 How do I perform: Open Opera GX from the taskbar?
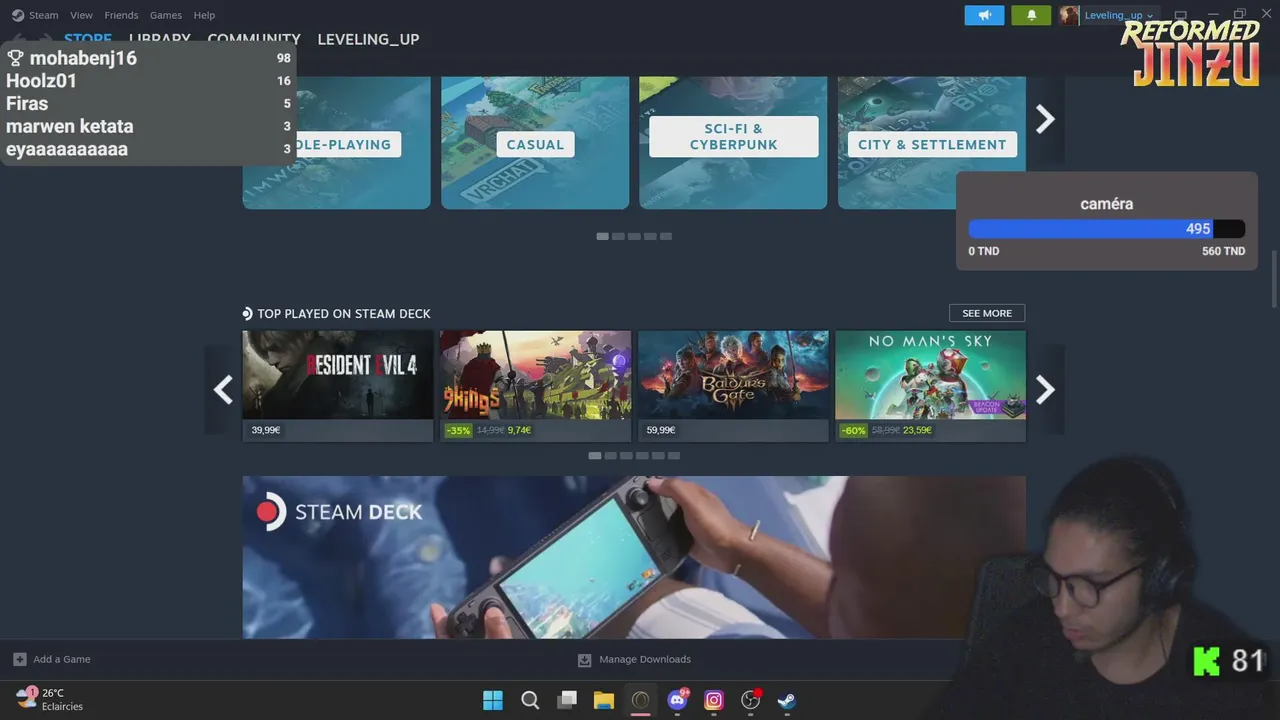coord(640,700)
